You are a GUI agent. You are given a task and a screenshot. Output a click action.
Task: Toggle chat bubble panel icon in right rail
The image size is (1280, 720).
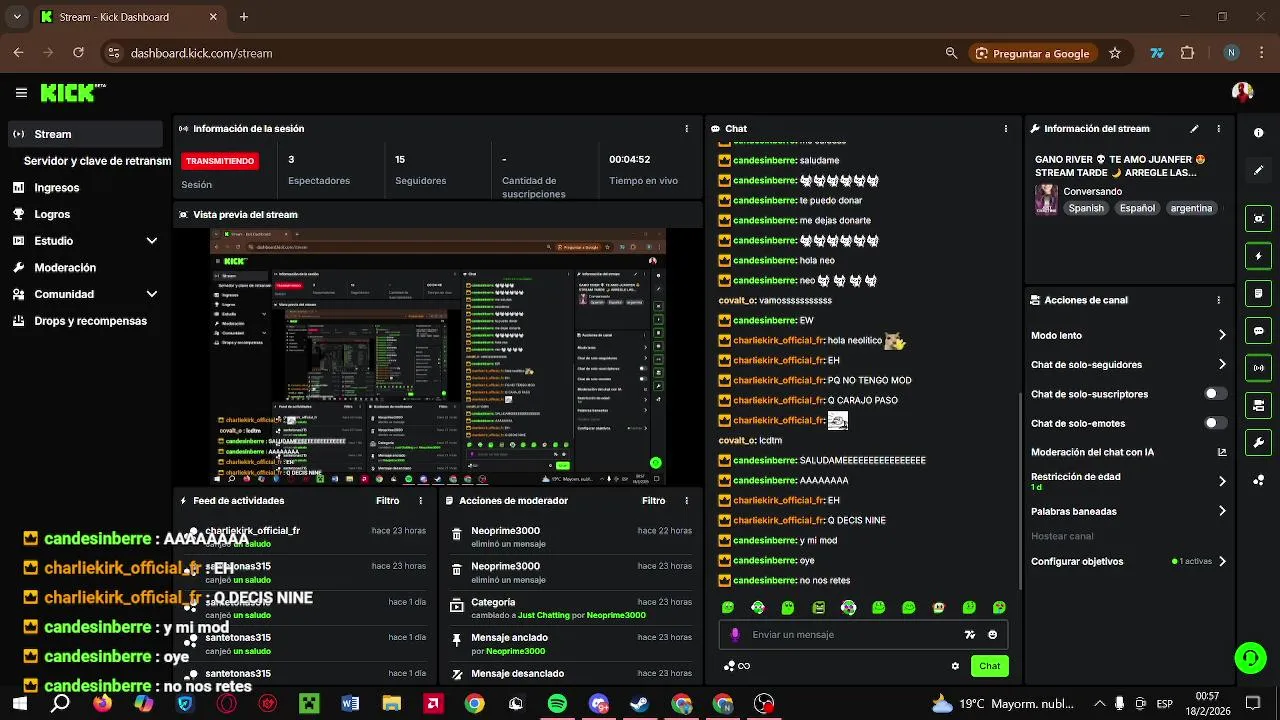click(1258, 331)
